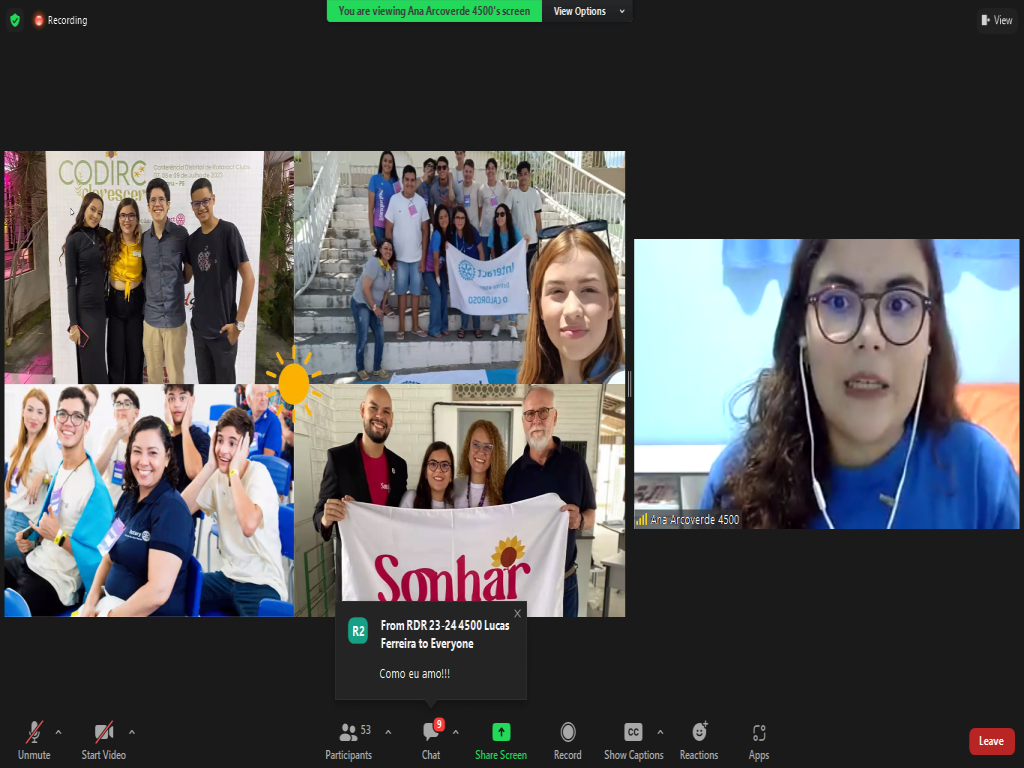
Task: Expand the chevron next to Participants
Action: pos(388,732)
